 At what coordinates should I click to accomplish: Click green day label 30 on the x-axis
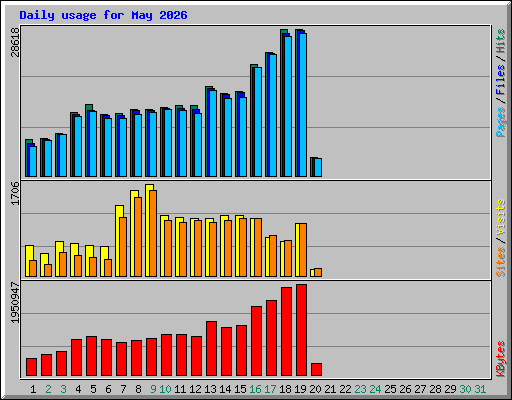465,389
